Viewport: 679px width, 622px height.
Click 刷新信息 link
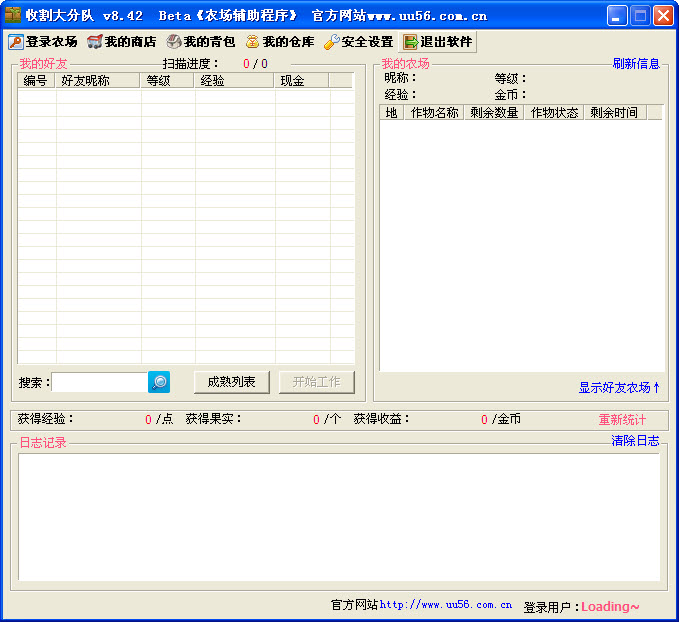tap(636, 64)
